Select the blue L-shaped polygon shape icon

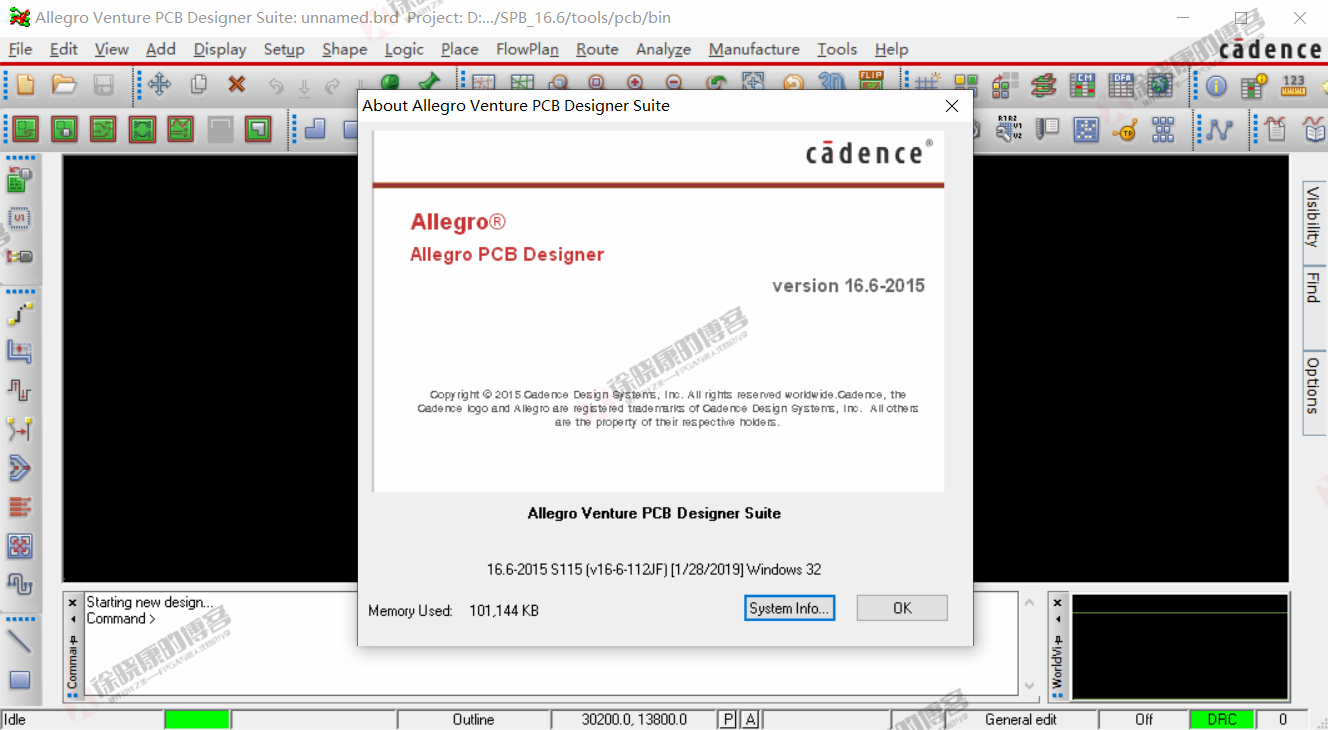click(315, 128)
